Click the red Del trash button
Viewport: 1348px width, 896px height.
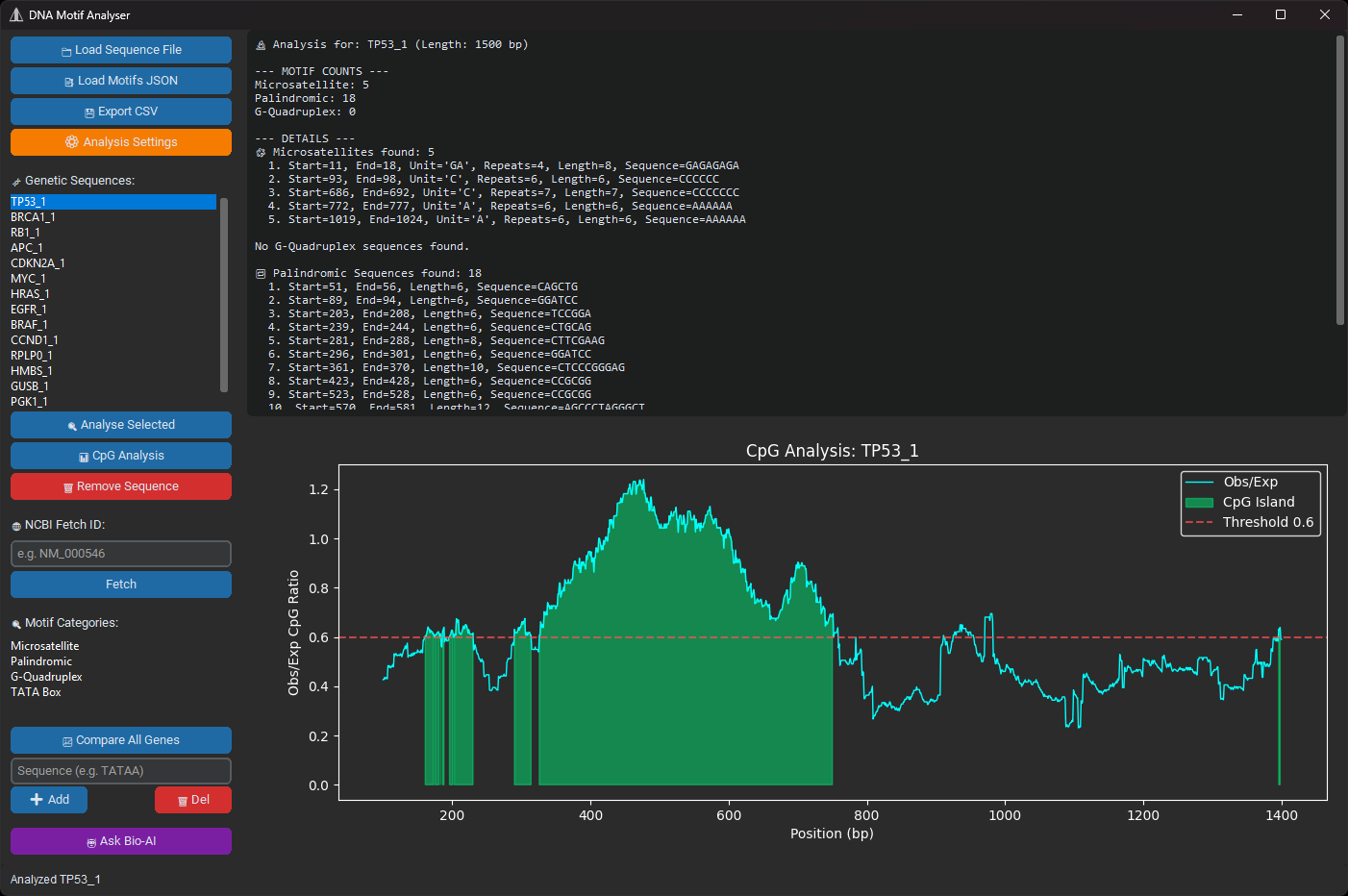point(193,800)
